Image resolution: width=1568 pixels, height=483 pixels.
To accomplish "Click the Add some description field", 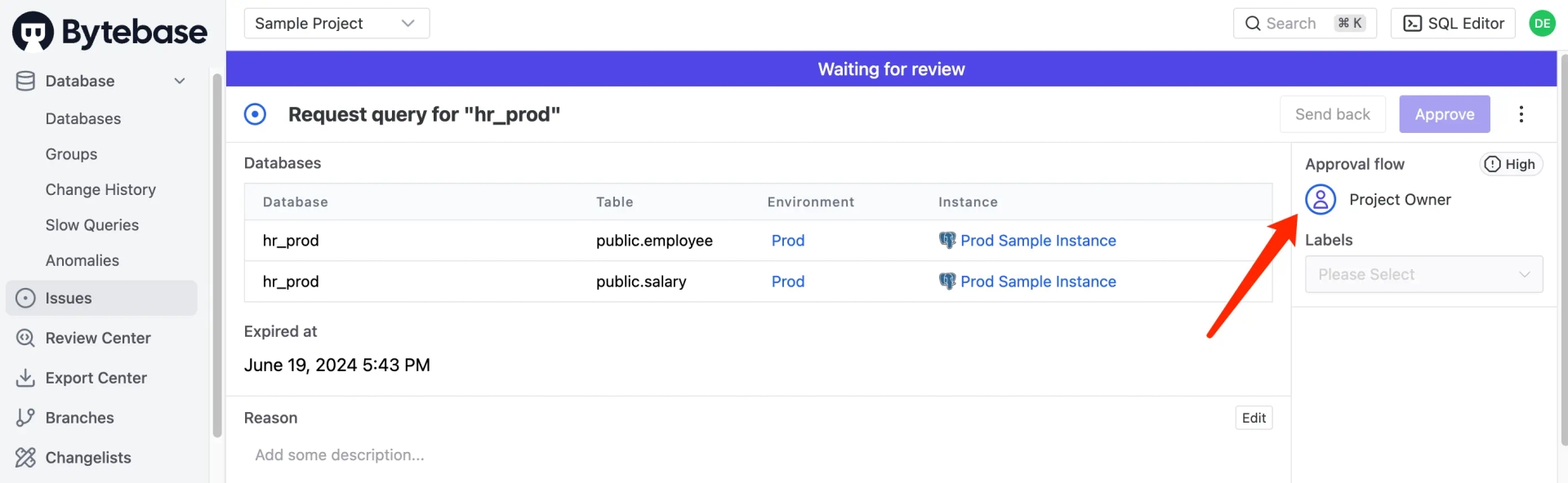I will [x=340, y=455].
